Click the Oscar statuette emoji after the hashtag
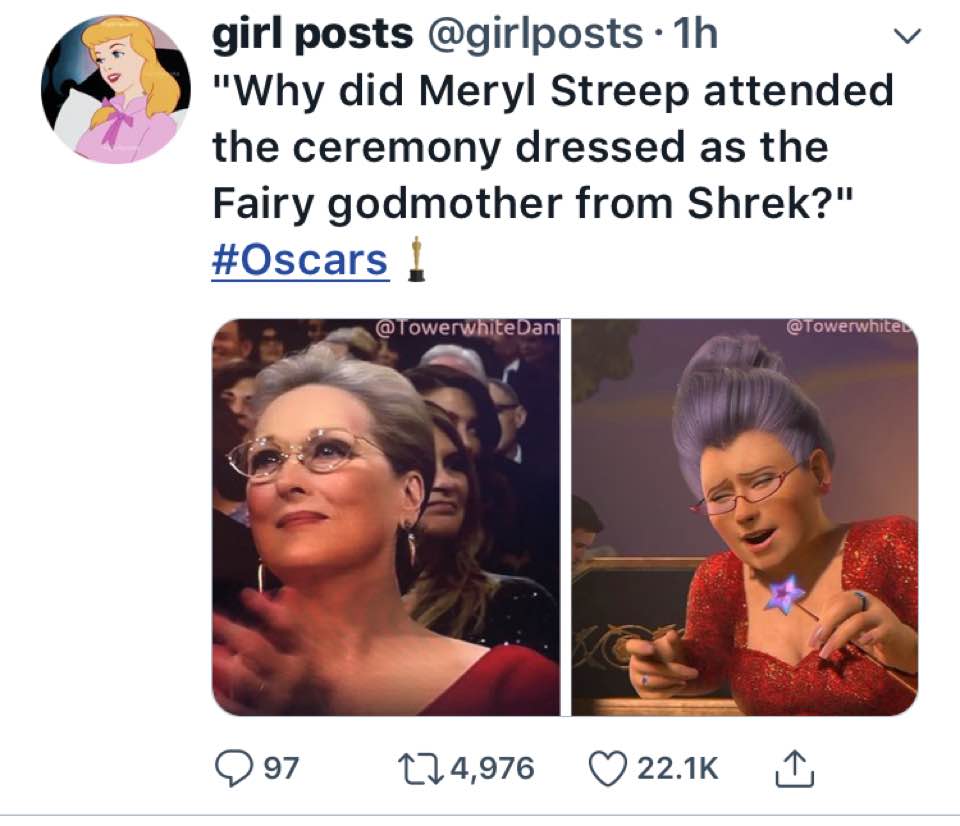 click(x=416, y=259)
